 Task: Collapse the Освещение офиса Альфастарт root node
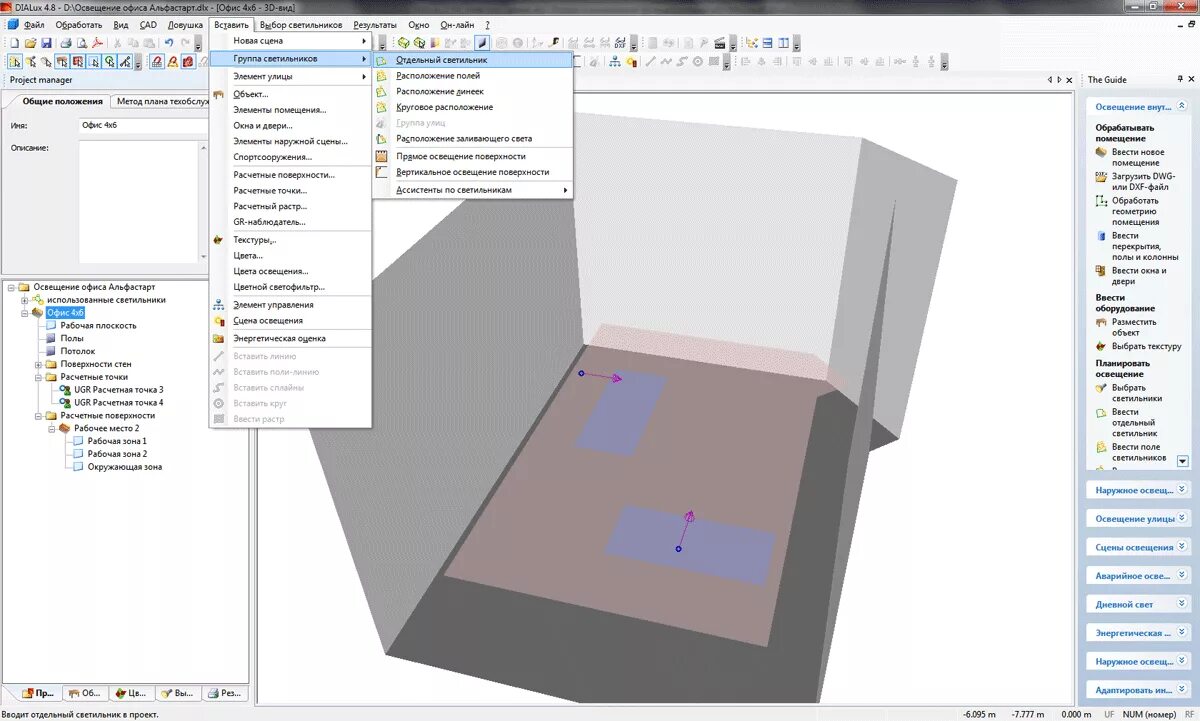coord(10,287)
